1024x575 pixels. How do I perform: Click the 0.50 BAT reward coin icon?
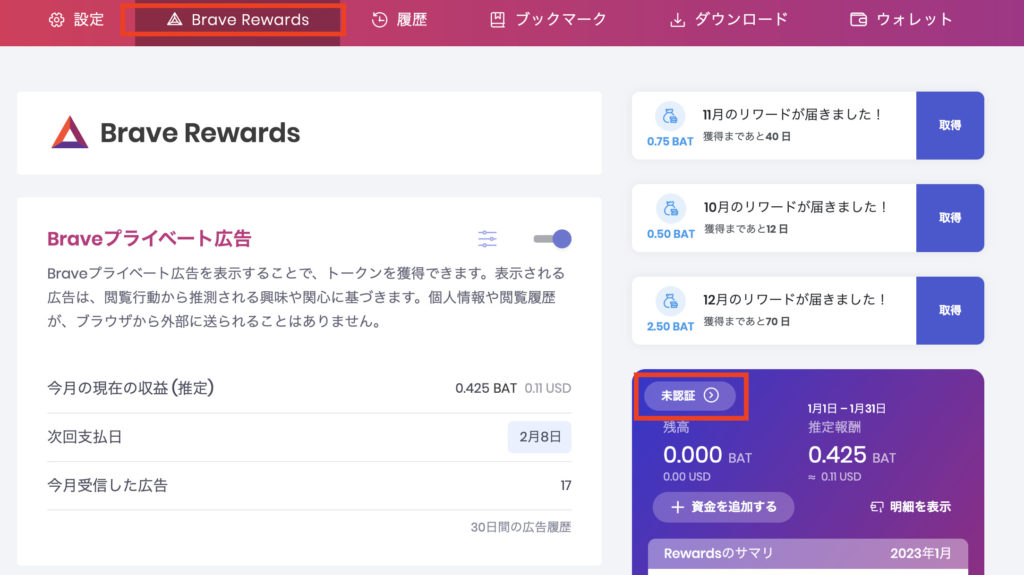click(x=670, y=209)
